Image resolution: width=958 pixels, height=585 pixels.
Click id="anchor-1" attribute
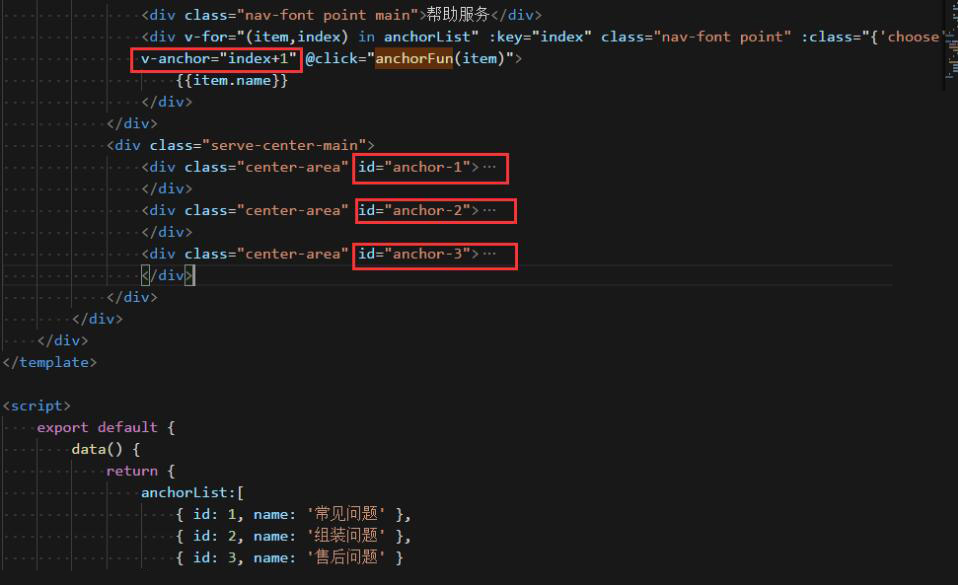click(414, 167)
